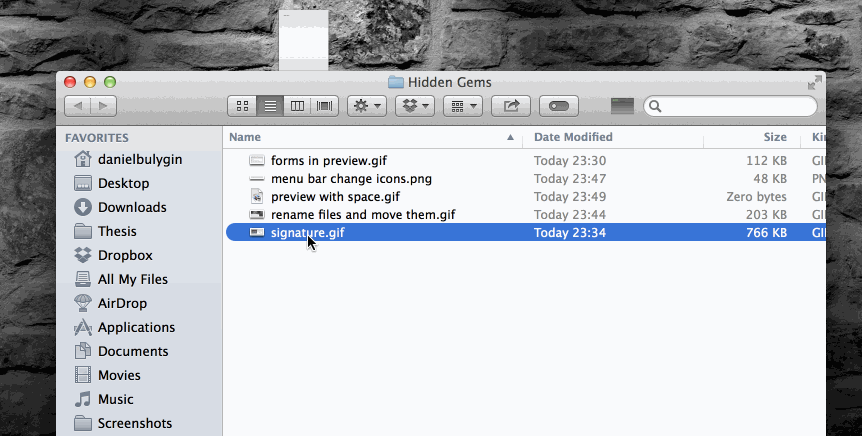The width and height of the screenshot is (862, 436).
Task: Click the dark thumbnail icon beside search
Action: (622, 105)
